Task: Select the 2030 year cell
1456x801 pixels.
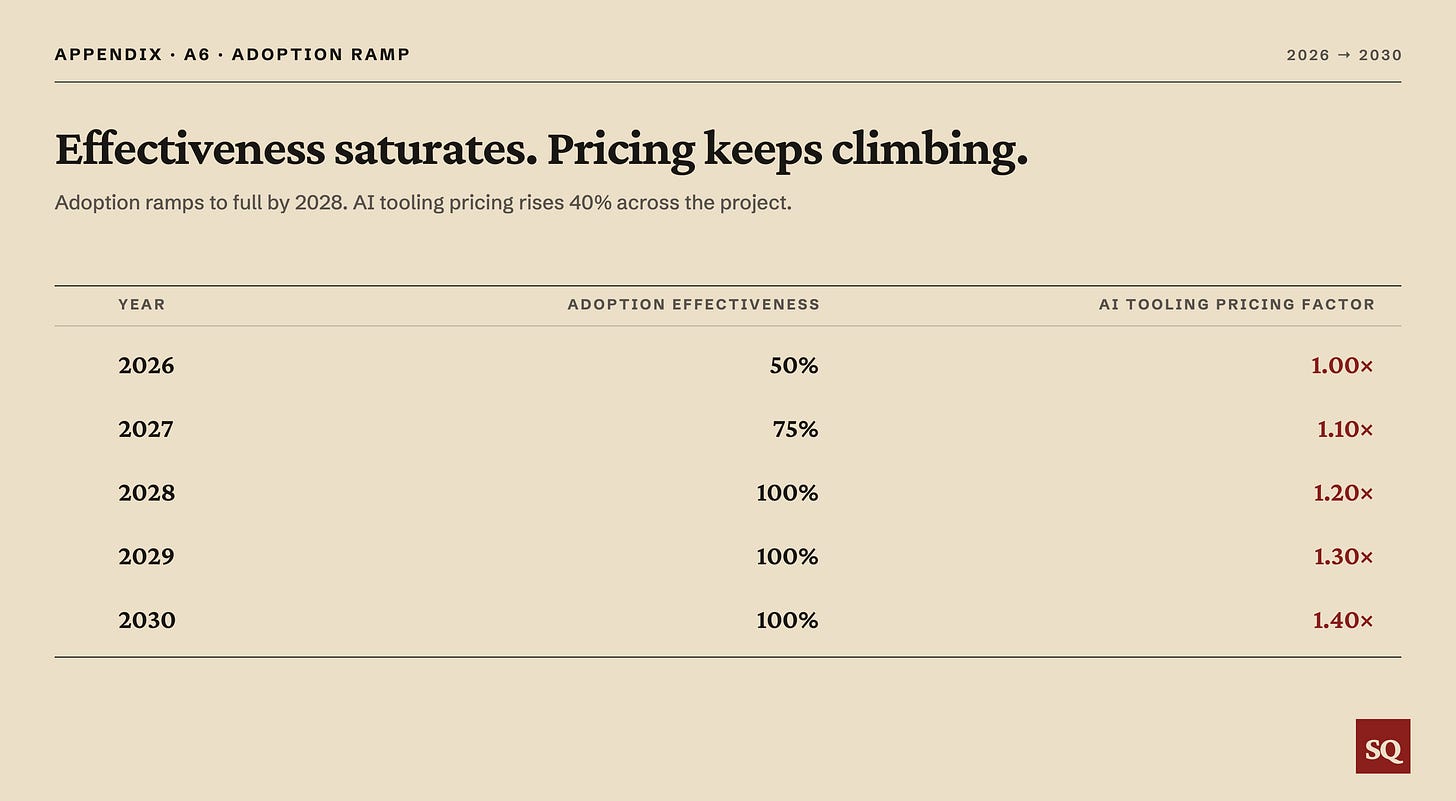Action: click(x=147, y=621)
